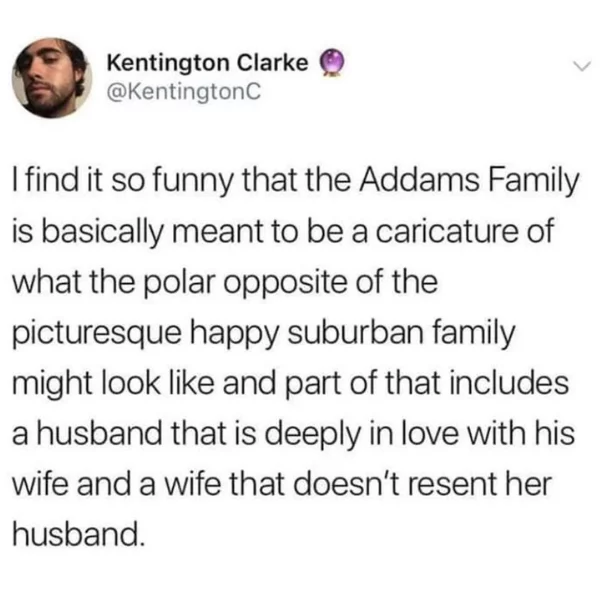The height and width of the screenshot is (600, 600).
Task: Click the opening words "I find it"
Action: (x=58, y=181)
